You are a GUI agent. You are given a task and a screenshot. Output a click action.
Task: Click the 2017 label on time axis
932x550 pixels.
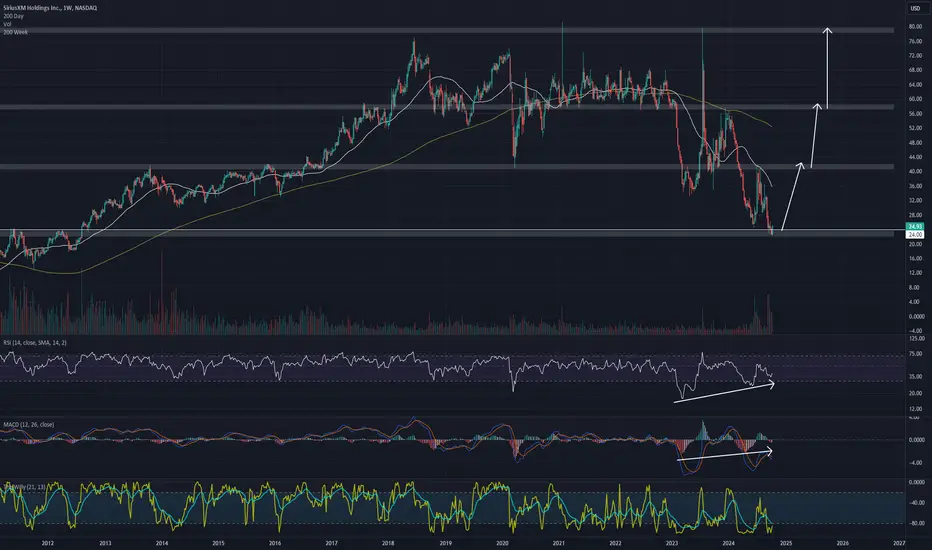click(x=332, y=543)
